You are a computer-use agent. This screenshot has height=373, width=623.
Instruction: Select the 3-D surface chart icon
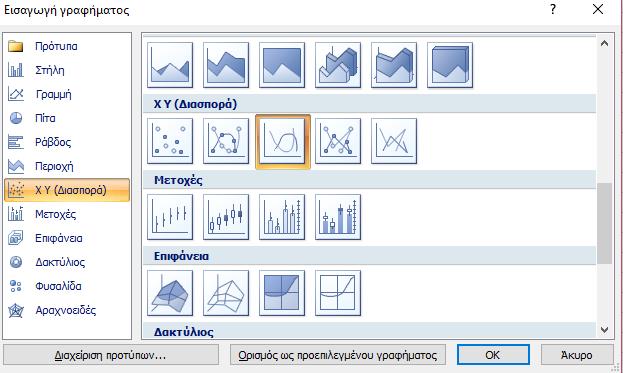[170, 293]
